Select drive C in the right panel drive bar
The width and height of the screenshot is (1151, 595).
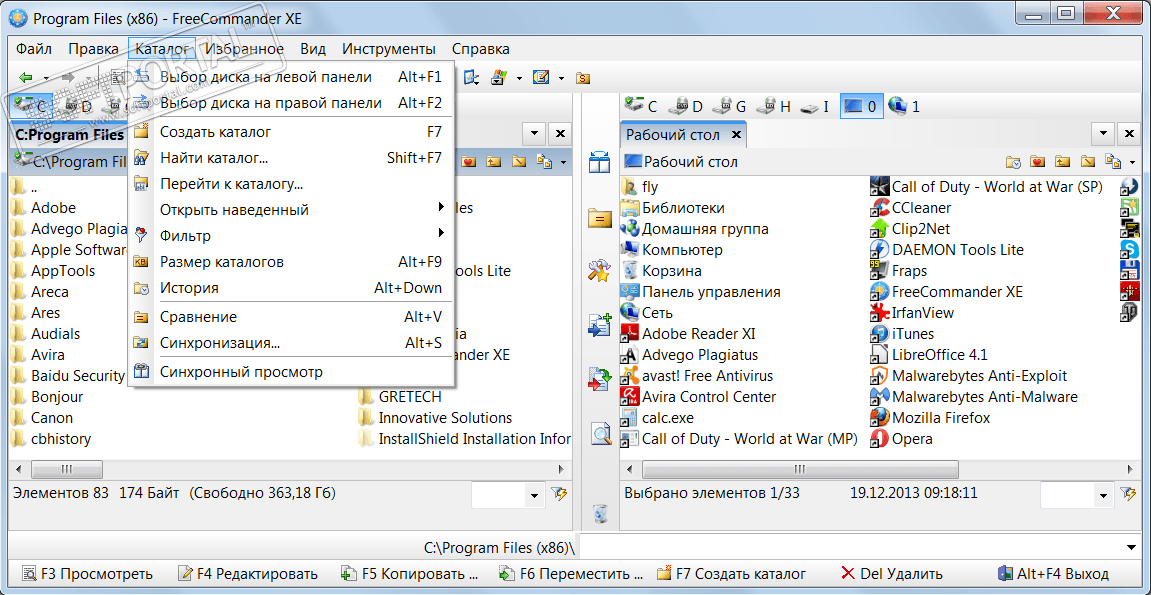640,106
